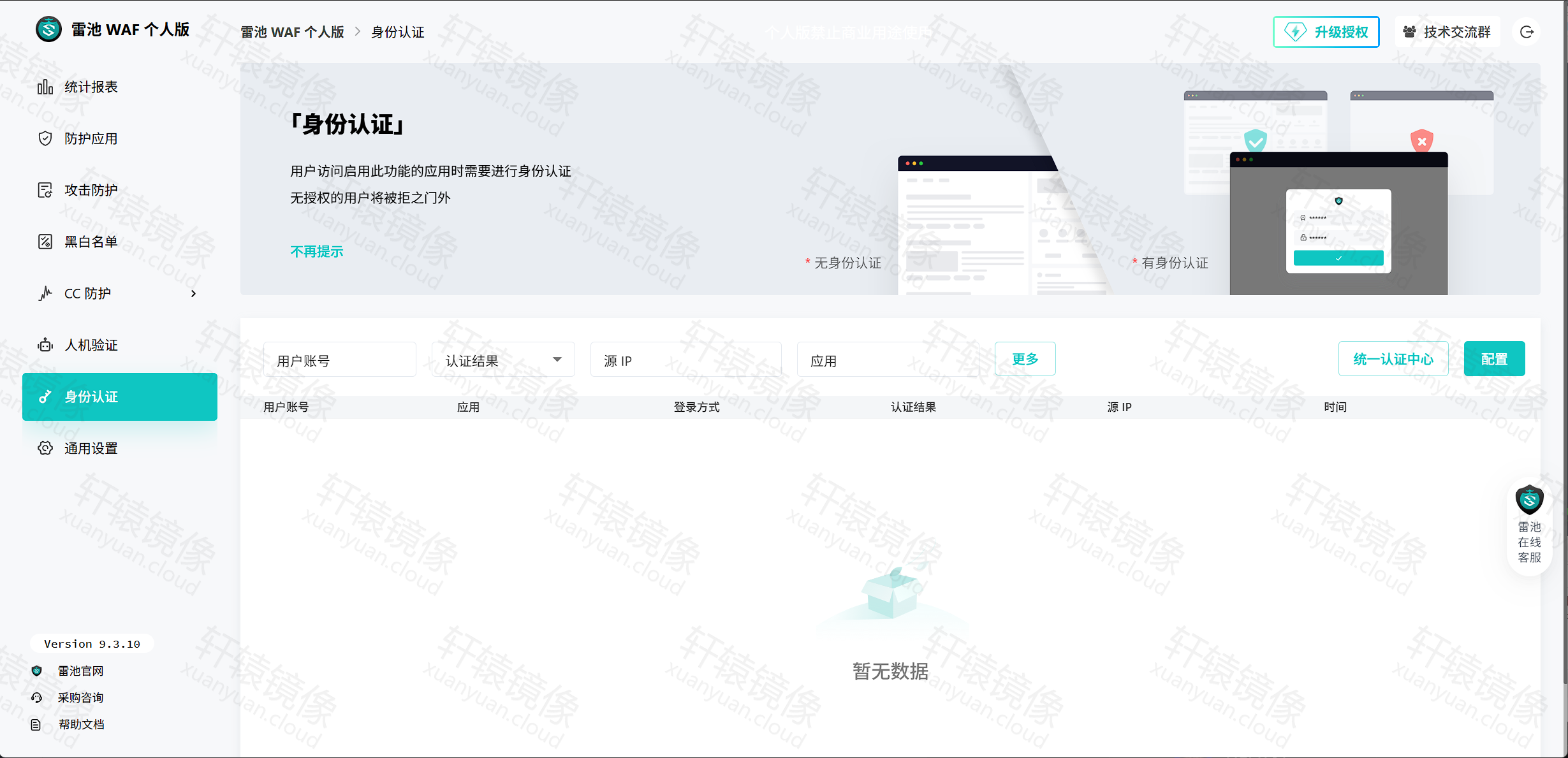Open 人机验证 menu label in sidebar
This screenshot has height=758, width=1568.
[x=91, y=345]
